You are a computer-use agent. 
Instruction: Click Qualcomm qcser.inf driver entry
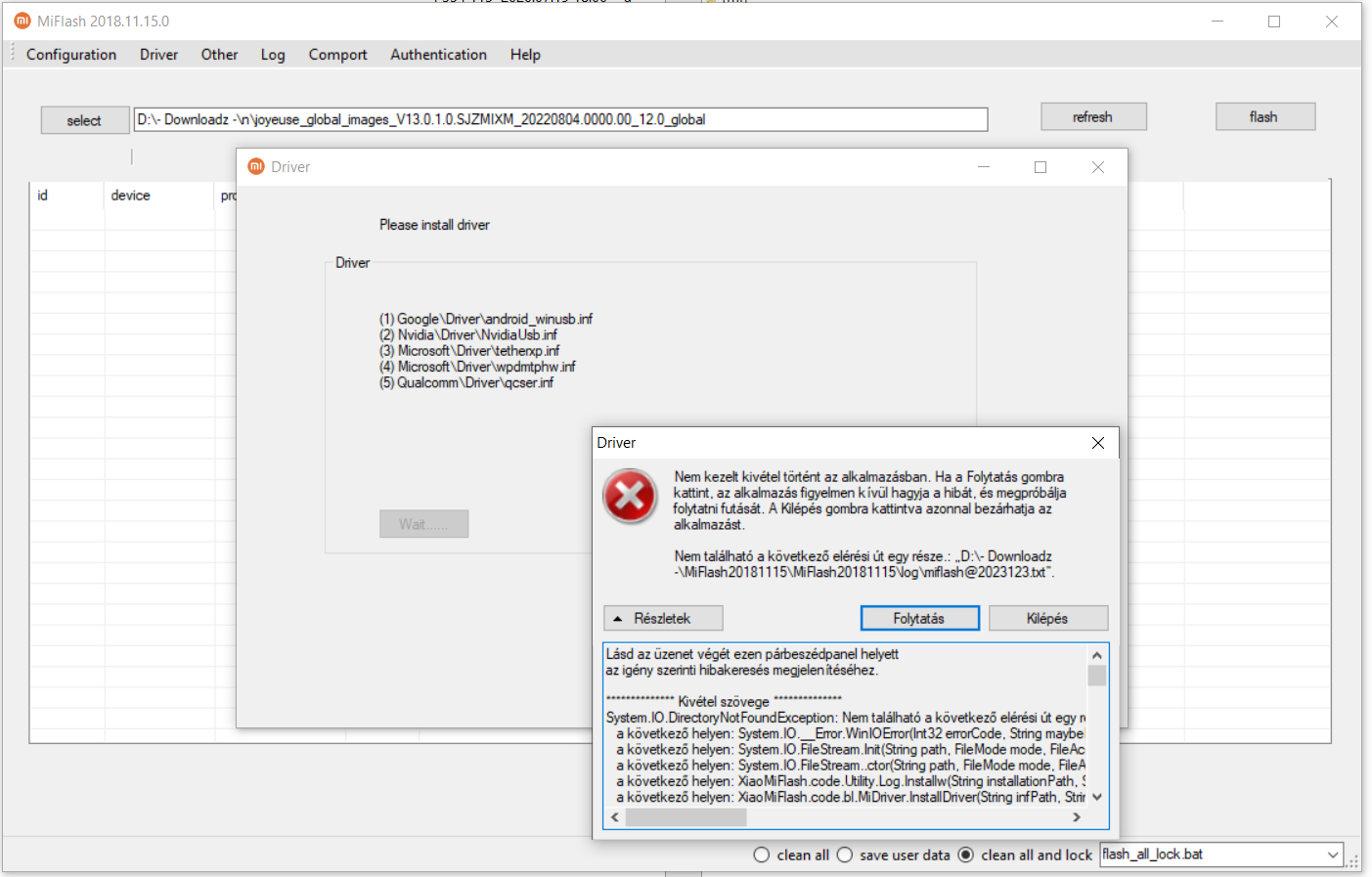point(466,382)
